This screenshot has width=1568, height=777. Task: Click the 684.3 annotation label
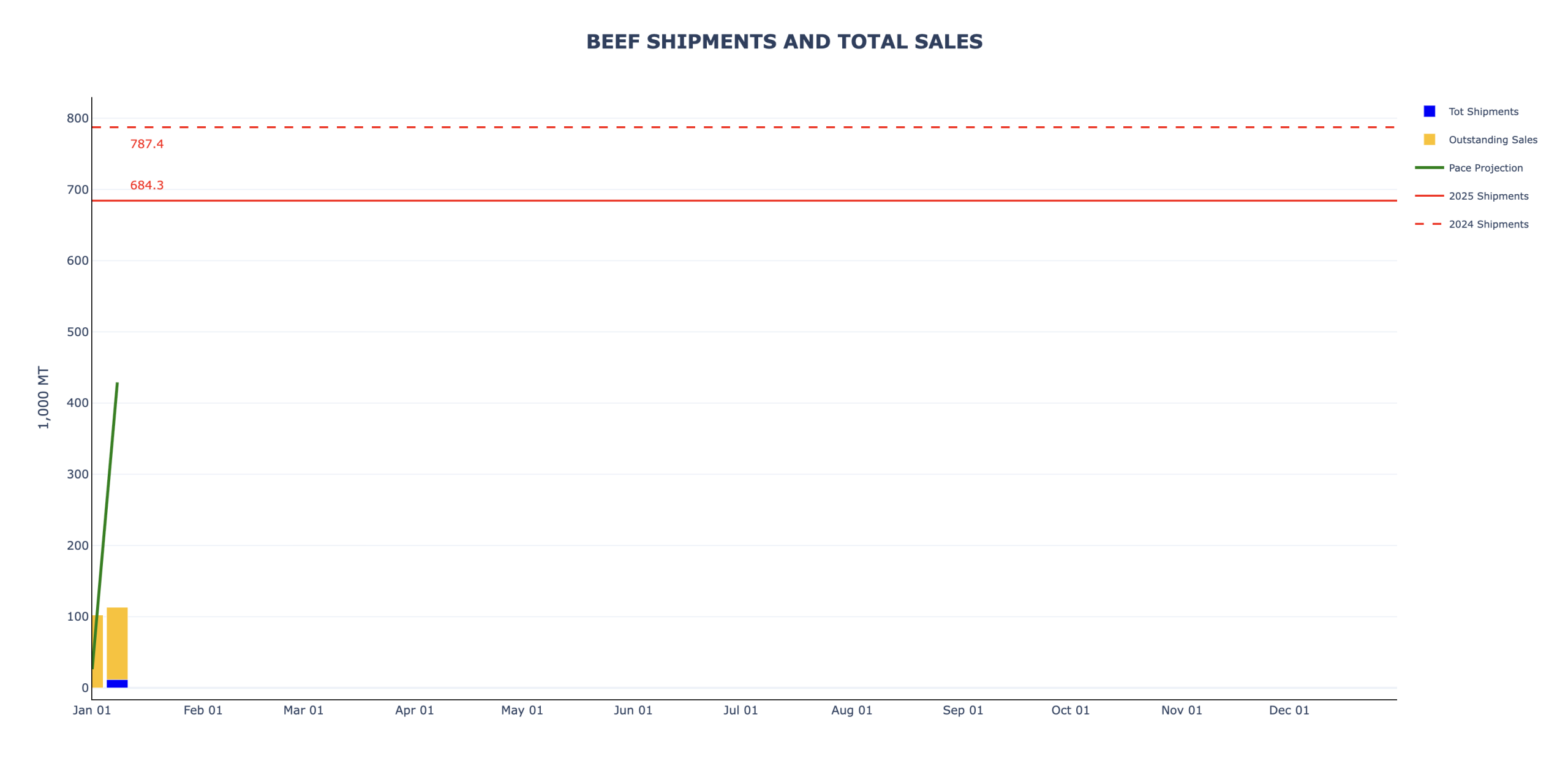click(x=147, y=185)
